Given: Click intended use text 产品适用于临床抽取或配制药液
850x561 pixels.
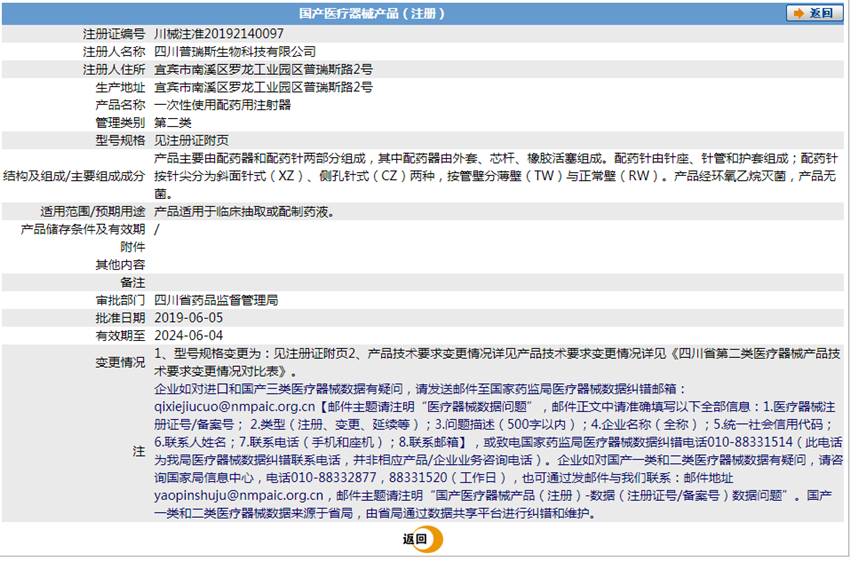Looking at the screenshot, I should pos(244,211).
